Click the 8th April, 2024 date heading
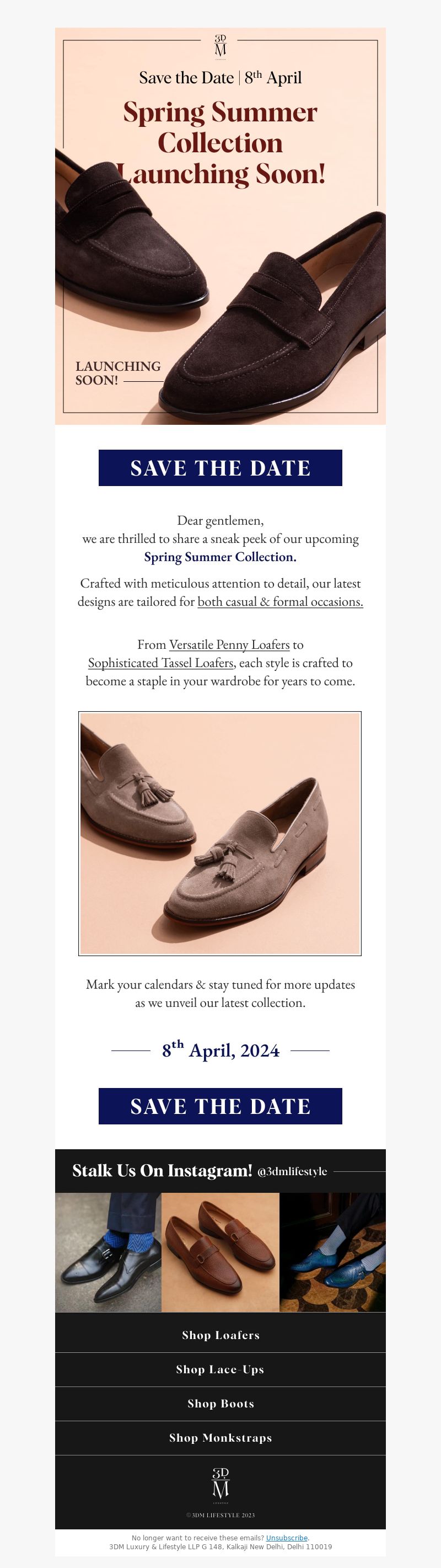 coord(220,1050)
